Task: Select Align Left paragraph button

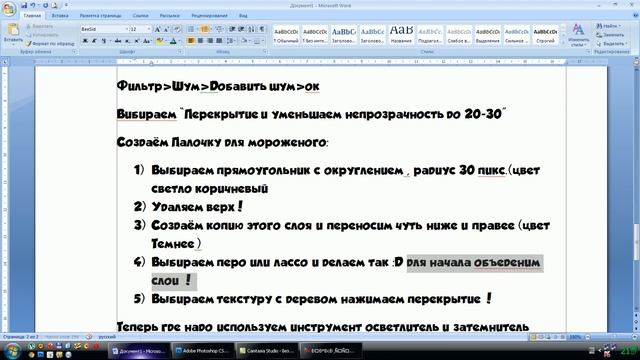Action: pyautogui.click(x=191, y=41)
